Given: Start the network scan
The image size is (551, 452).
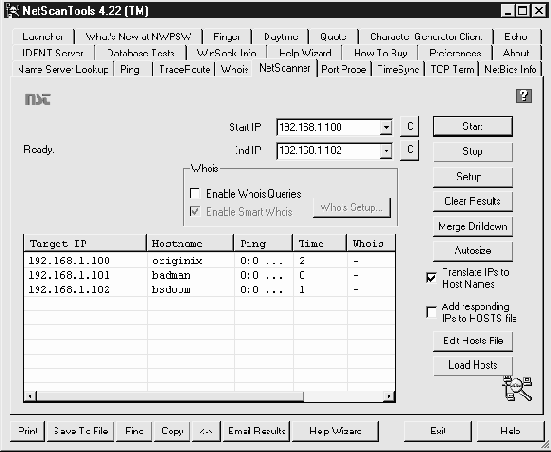Looking at the screenshot, I should coord(473,127).
